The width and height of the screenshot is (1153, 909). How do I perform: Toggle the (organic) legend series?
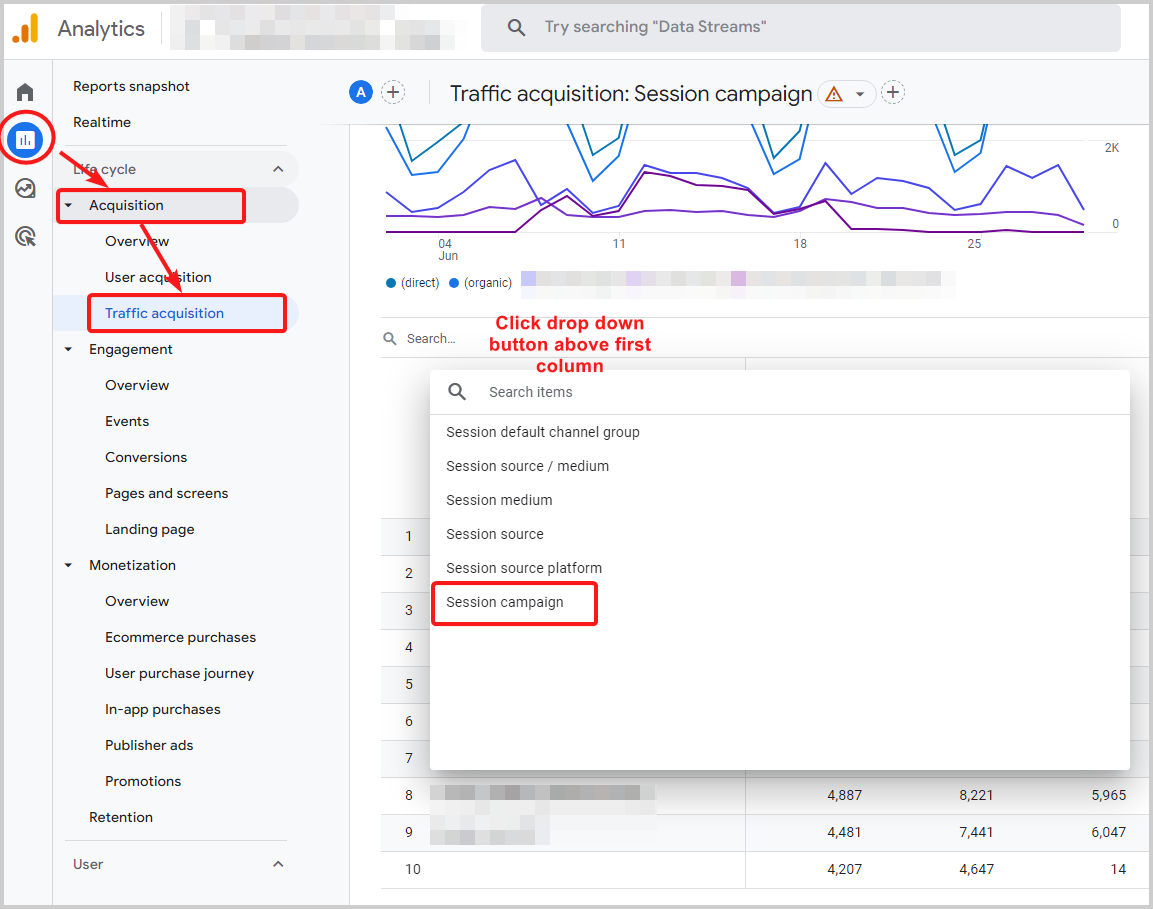(480, 283)
